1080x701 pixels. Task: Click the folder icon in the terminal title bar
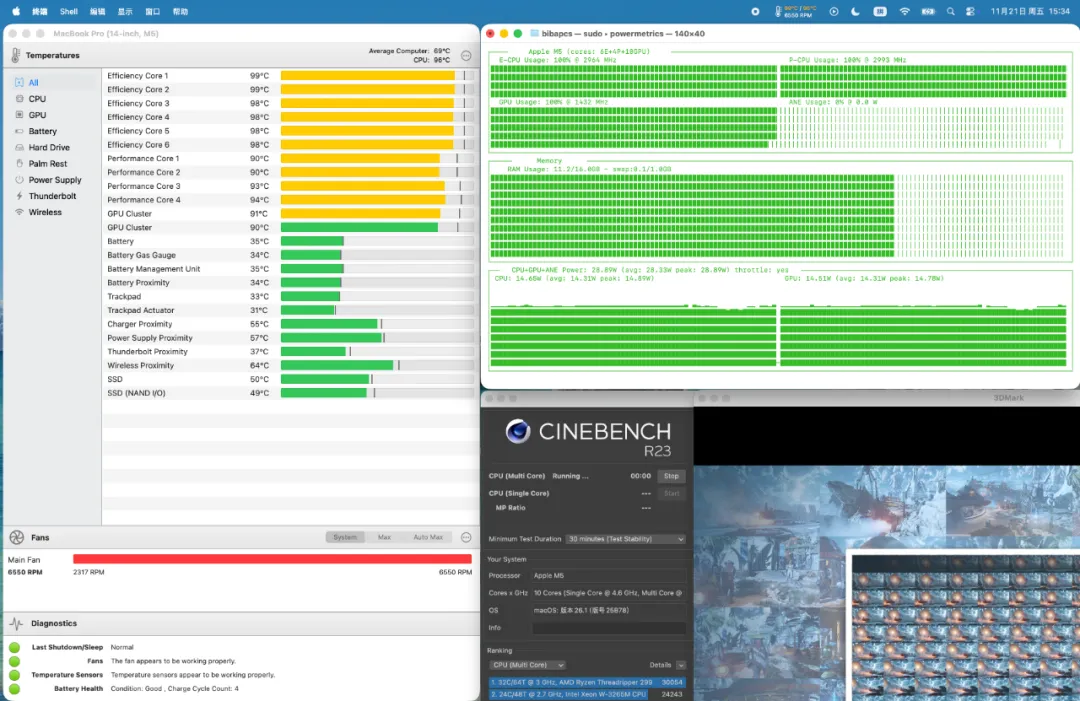[534, 33]
